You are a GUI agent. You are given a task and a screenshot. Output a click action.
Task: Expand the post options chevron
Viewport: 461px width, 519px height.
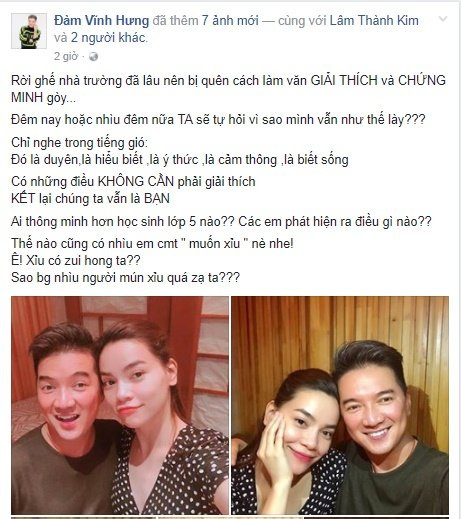pyautogui.click(x=443, y=19)
